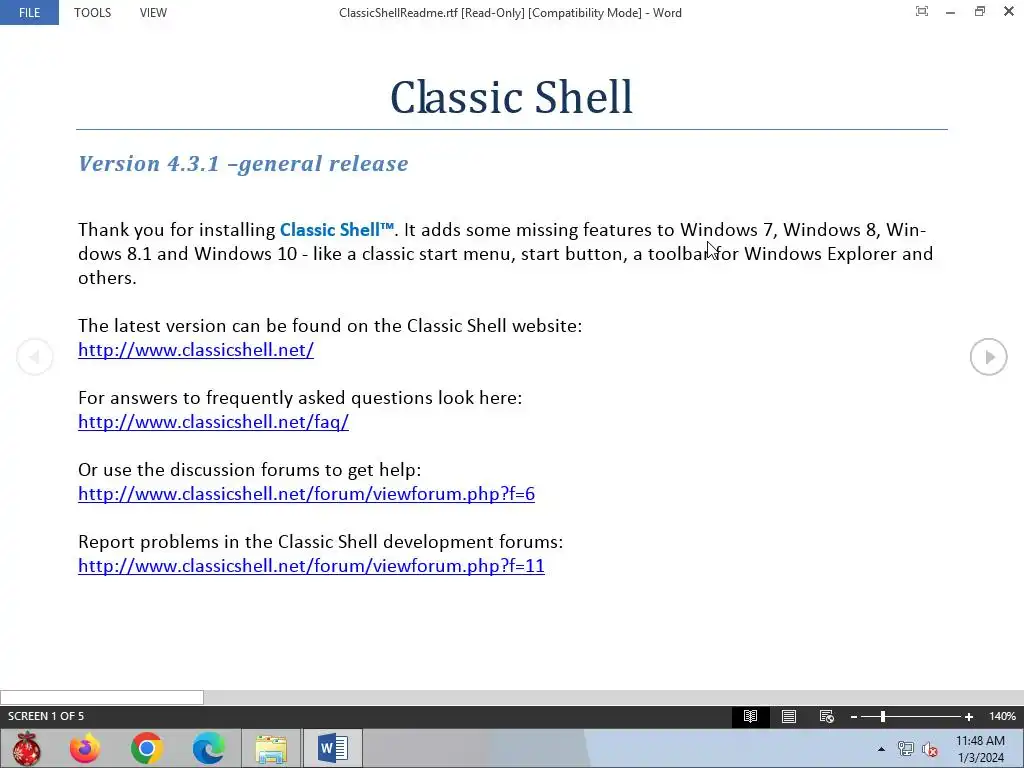Switch to Read Mode view
This screenshot has width=1024, height=768.
[x=750, y=716]
